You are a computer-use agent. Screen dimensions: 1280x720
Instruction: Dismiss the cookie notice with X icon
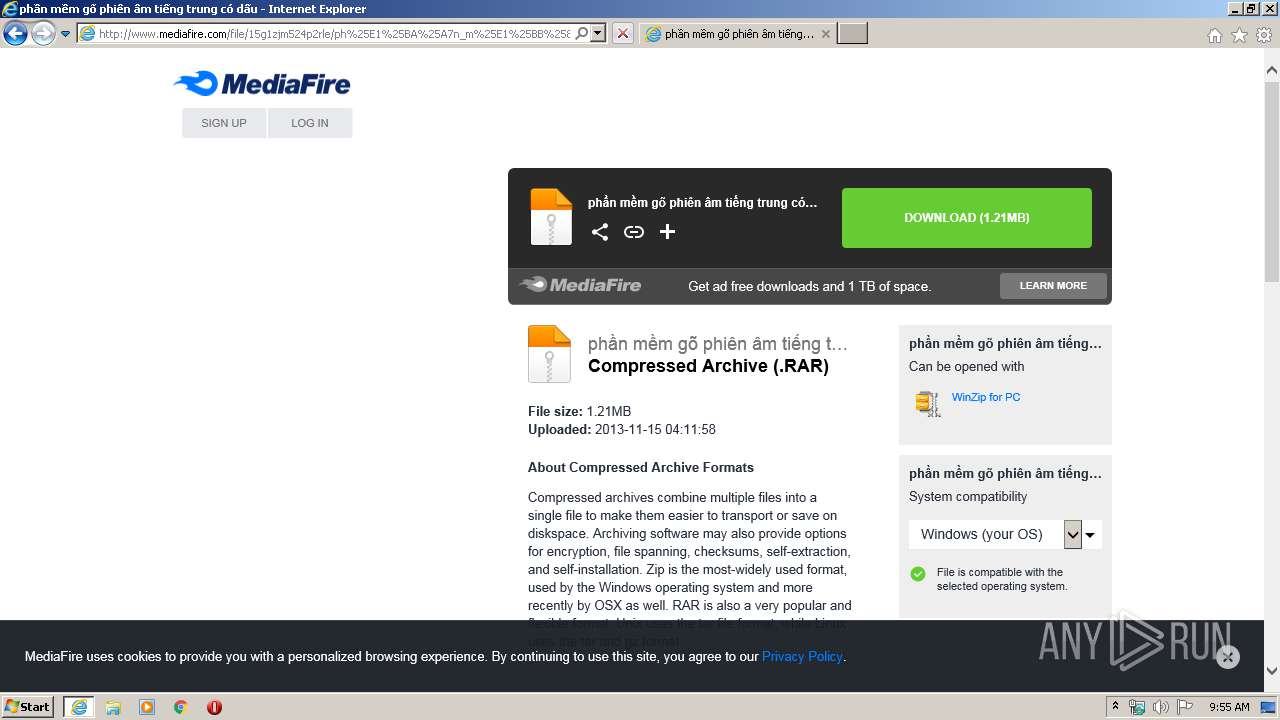point(1228,657)
